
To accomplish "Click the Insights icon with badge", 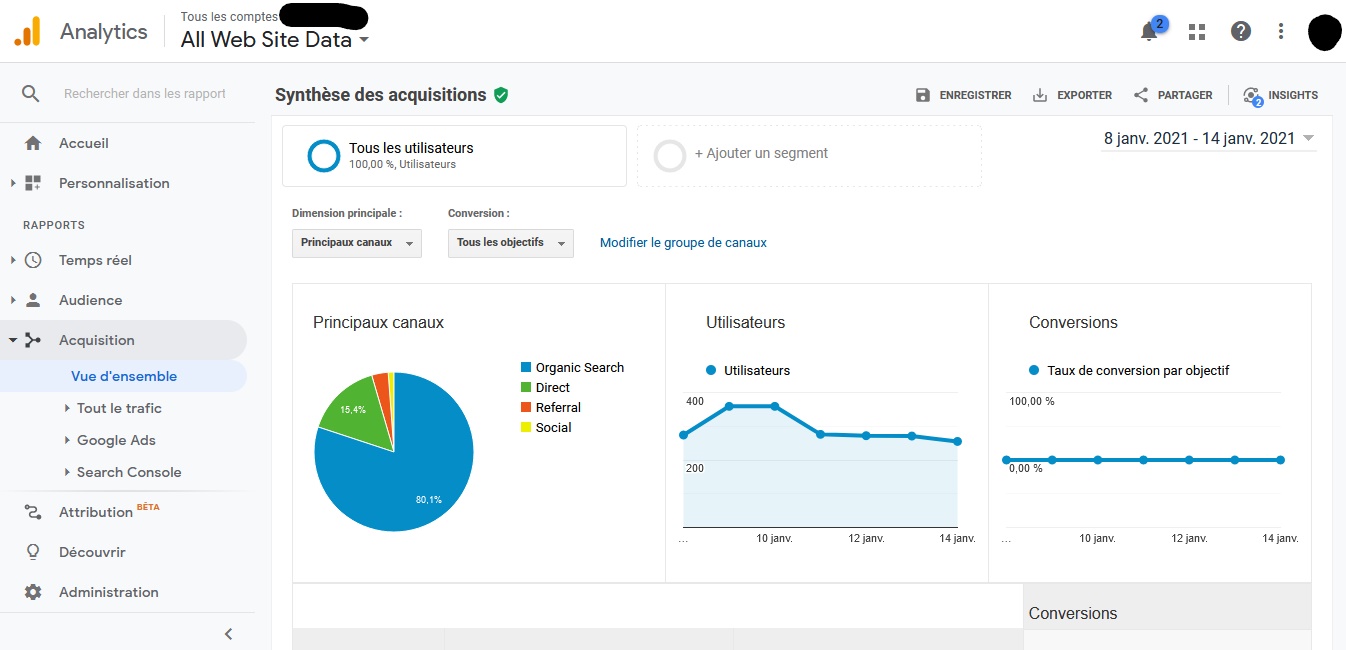I will point(1252,96).
